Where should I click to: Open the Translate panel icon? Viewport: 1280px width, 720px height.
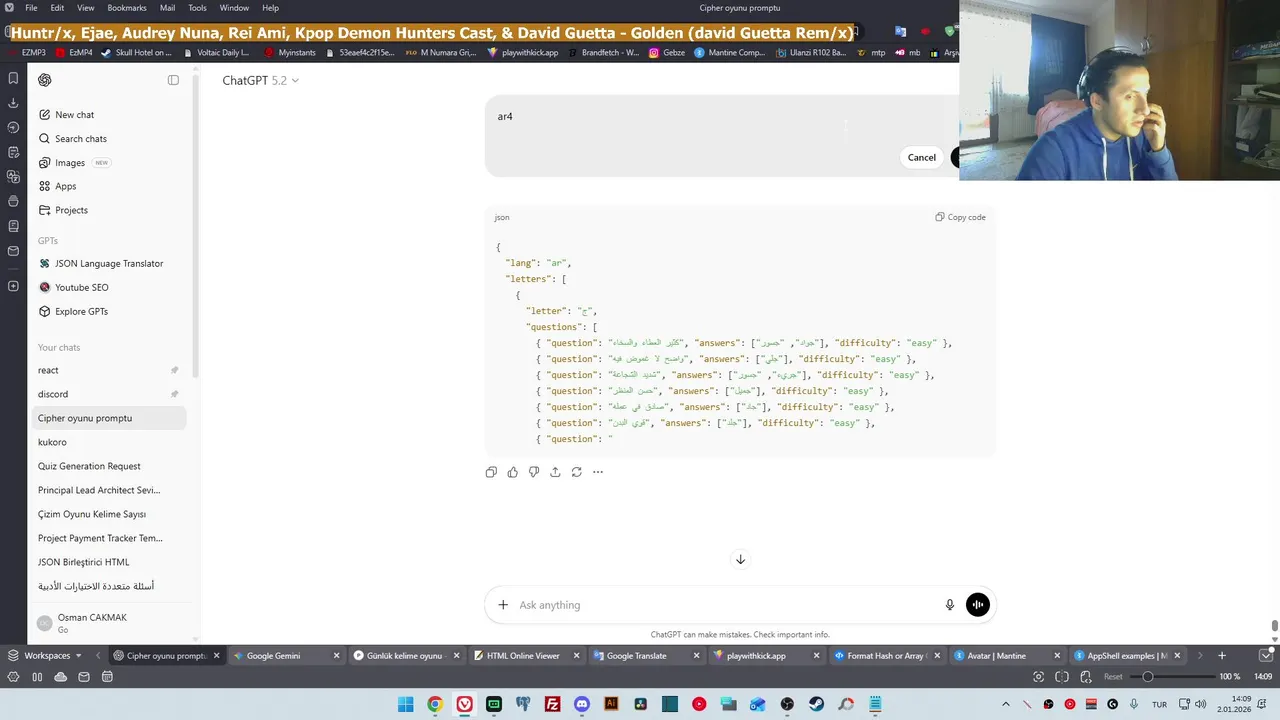pyautogui.click(x=13, y=177)
